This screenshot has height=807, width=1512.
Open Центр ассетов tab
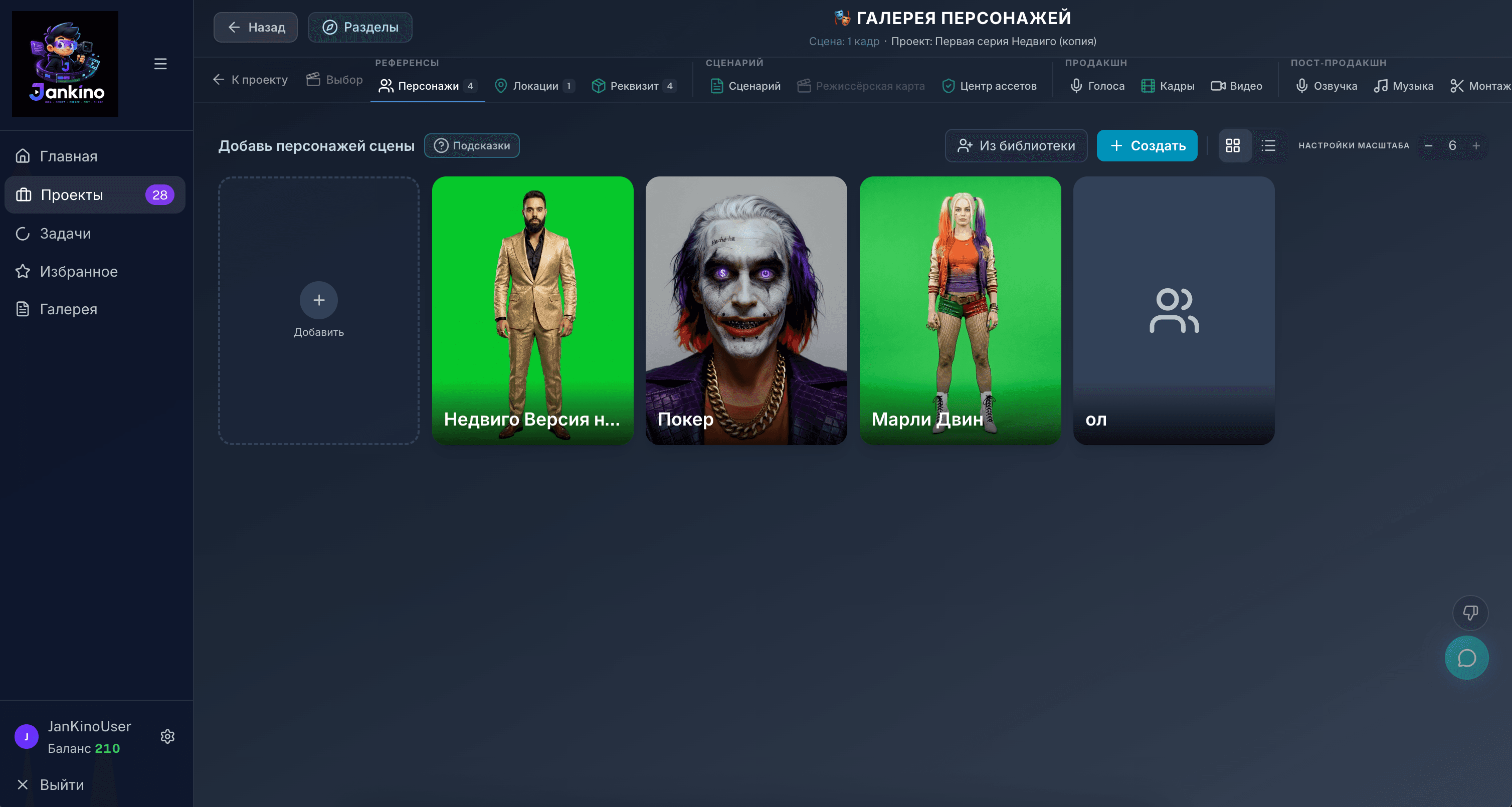click(989, 86)
